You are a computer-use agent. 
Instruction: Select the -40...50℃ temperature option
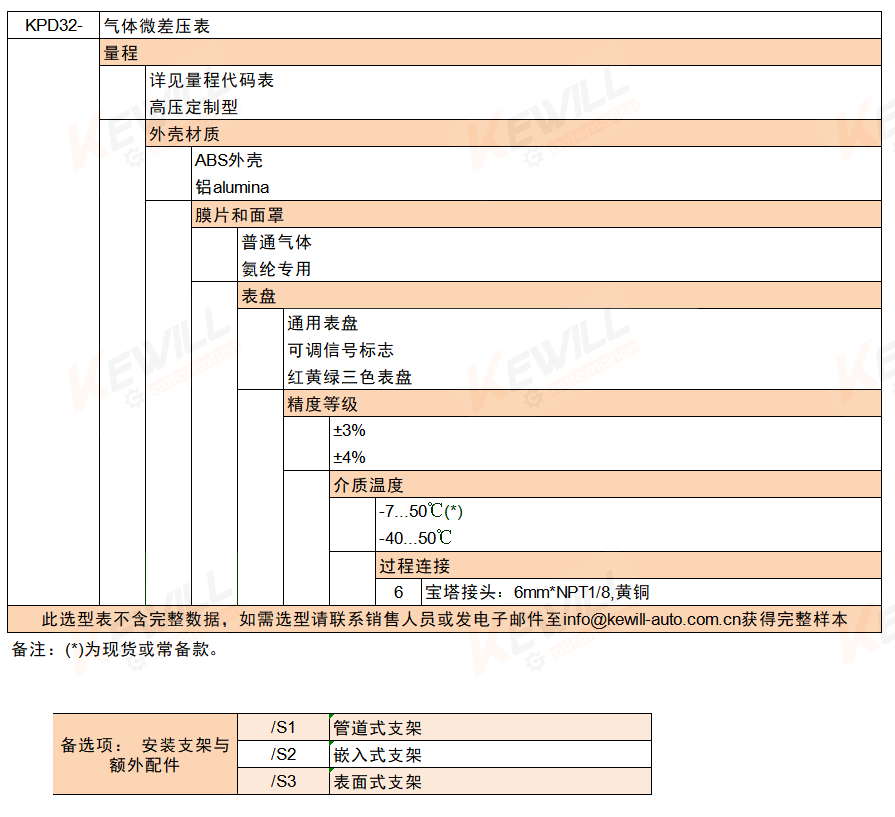(x=628, y=538)
